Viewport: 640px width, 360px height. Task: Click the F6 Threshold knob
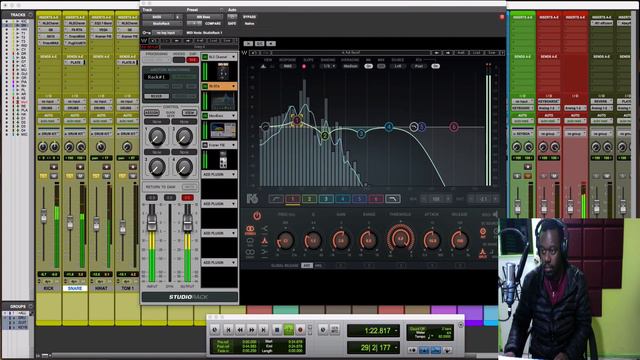coord(400,238)
